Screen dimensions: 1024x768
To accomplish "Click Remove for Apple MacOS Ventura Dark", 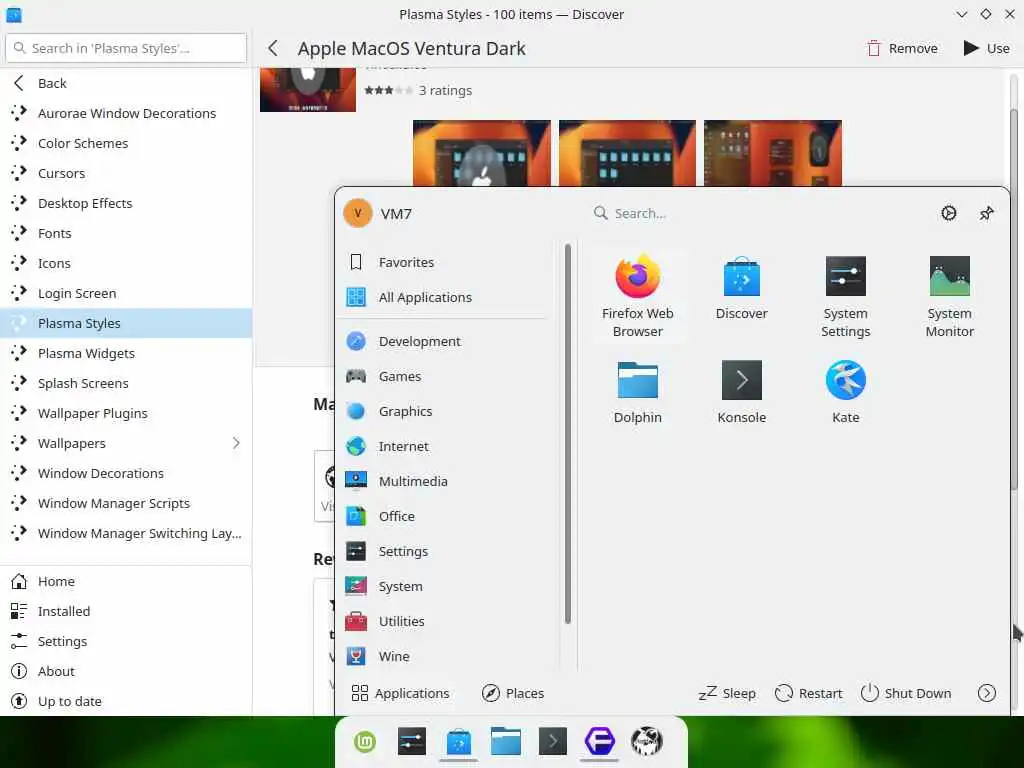I will [902, 48].
